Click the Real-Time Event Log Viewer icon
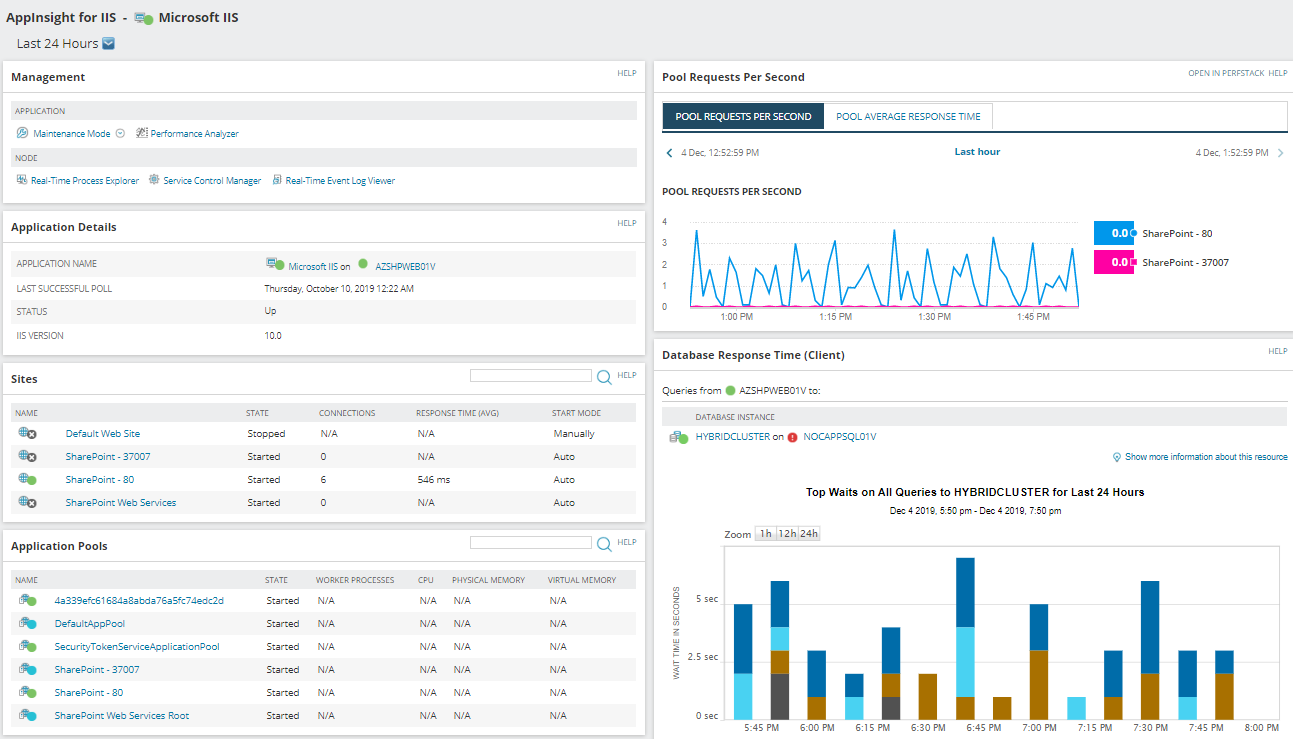This screenshot has height=739, width=1293. tap(277, 180)
